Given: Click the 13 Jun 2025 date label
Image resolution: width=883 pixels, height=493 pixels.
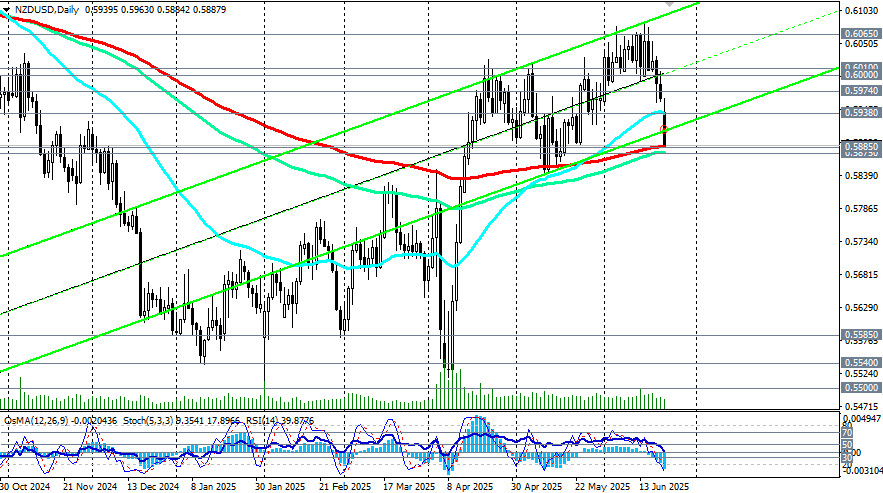Looking at the screenshot, I should [x=664, y=486].
